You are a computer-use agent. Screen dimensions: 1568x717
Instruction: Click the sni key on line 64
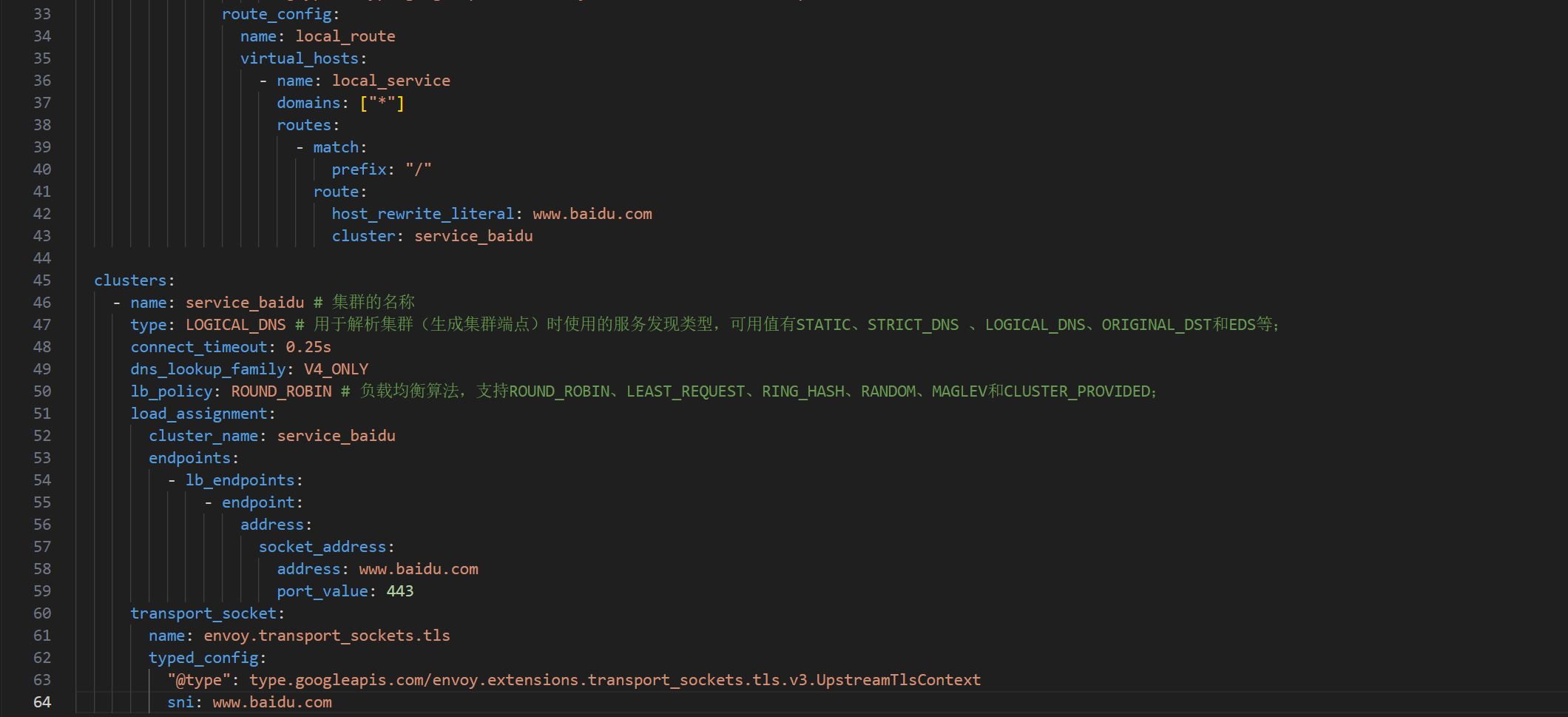point(180,702)
